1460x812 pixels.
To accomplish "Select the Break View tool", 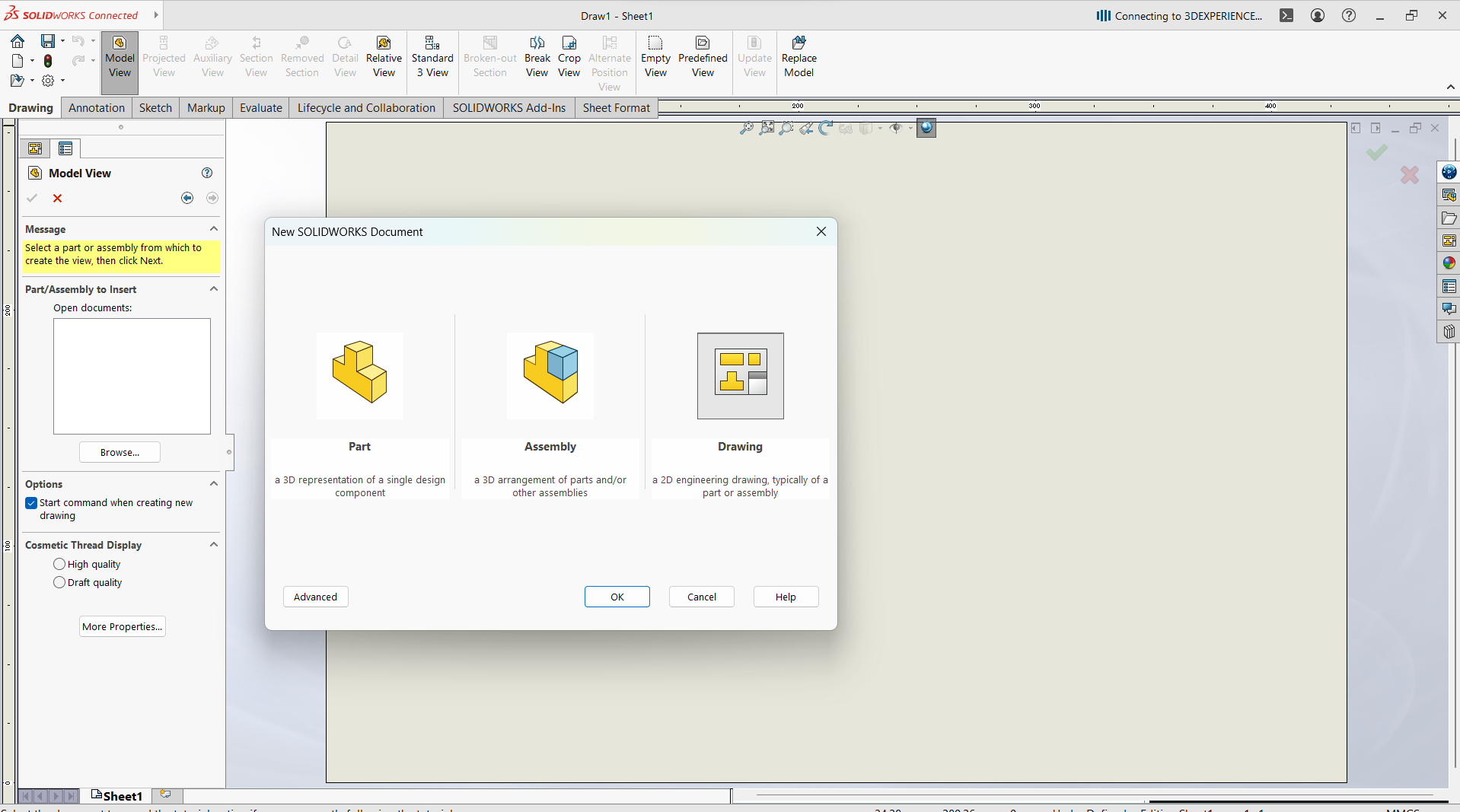I will pos(537,58).
